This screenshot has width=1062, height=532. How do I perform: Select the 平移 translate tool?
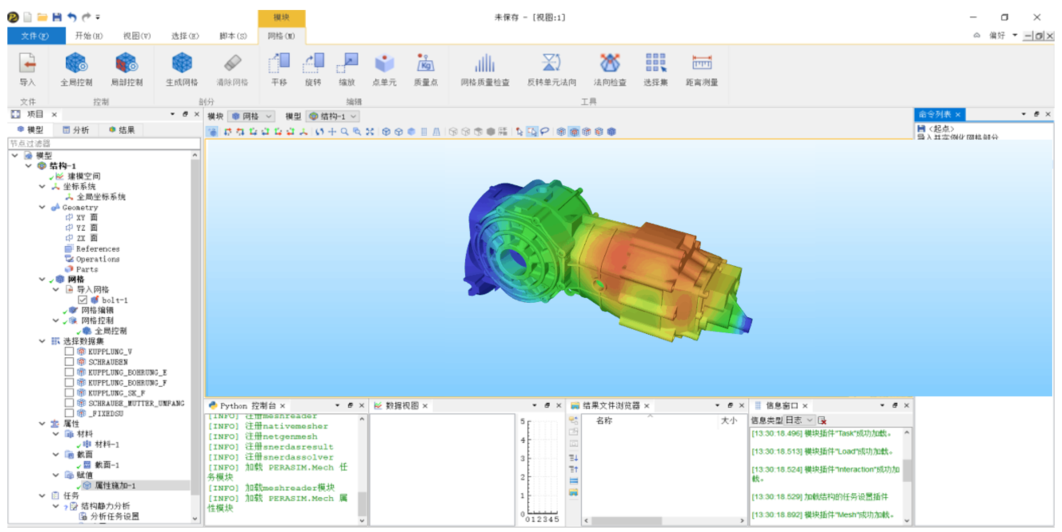279,68
